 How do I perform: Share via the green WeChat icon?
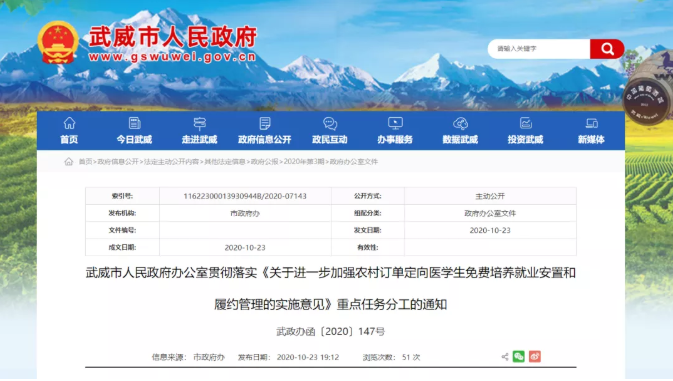tap(519, 357)
